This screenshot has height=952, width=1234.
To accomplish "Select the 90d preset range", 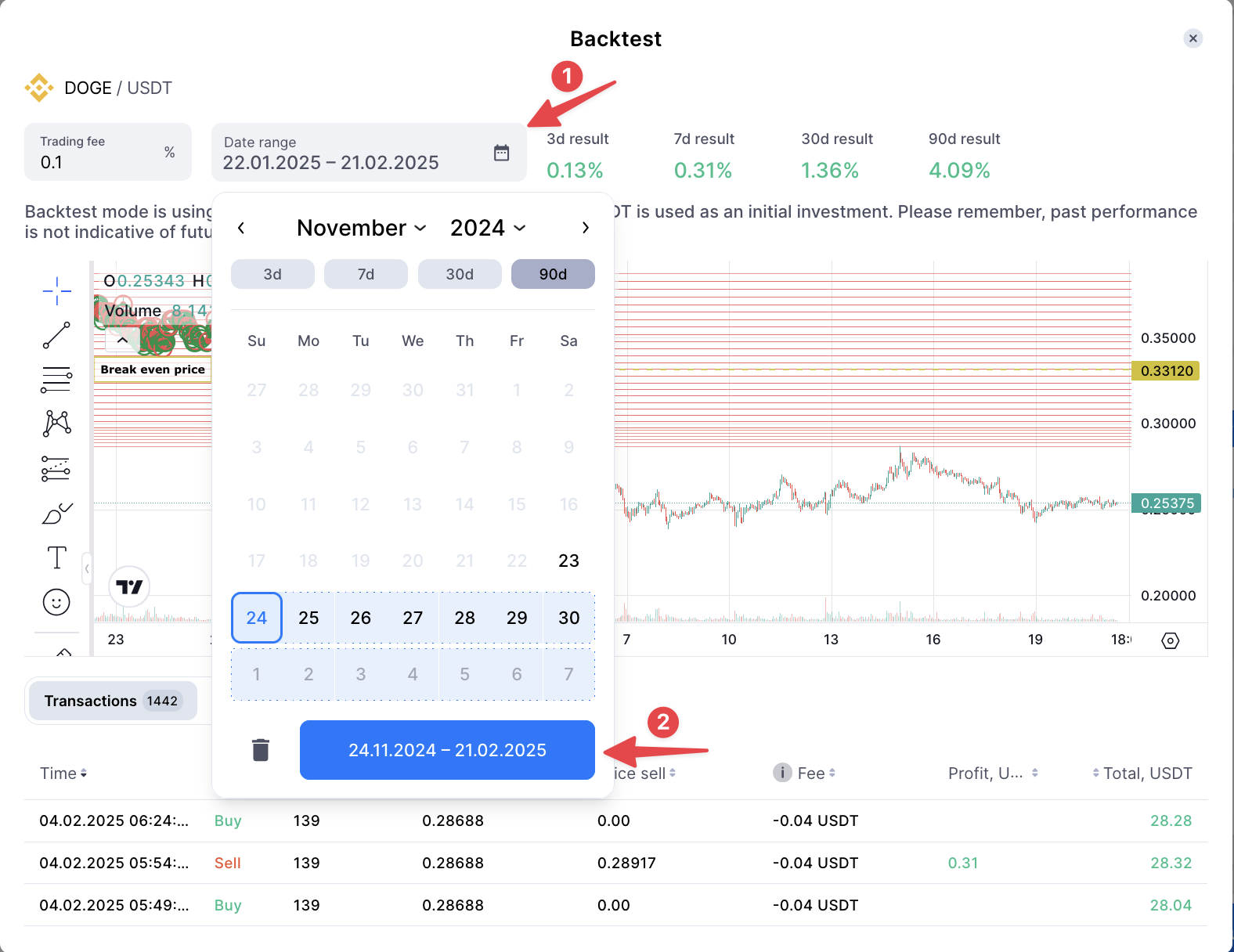I will pos(553,274).
